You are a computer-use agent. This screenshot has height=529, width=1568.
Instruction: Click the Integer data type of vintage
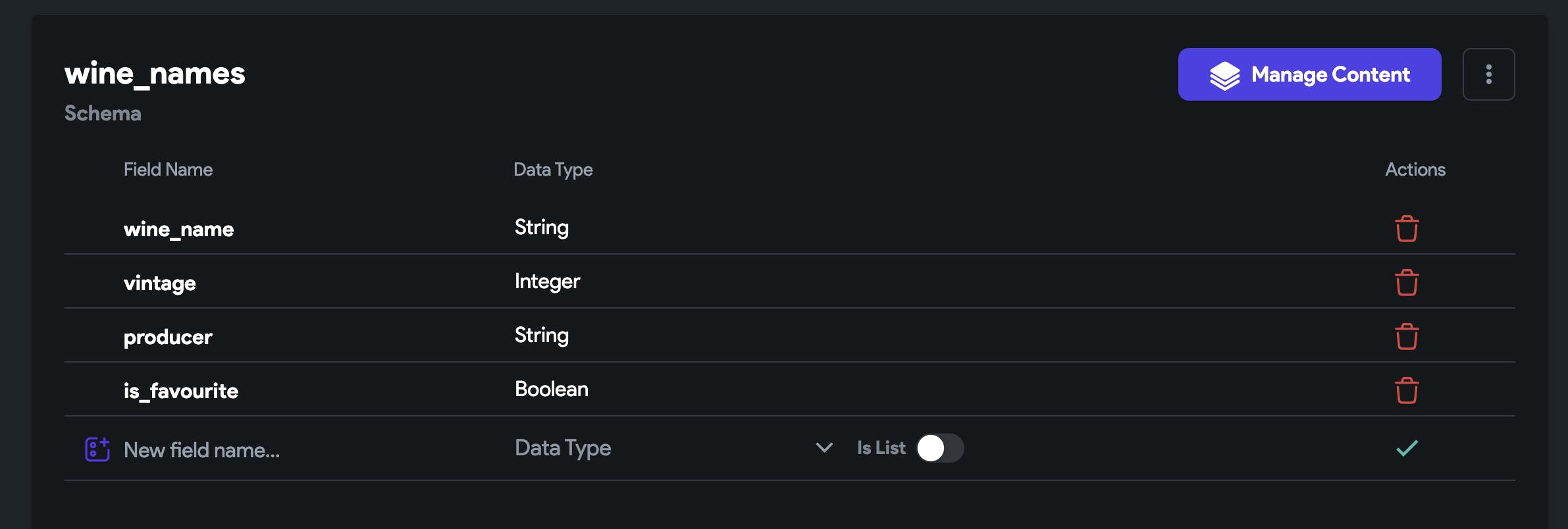click(x=547, y=282)
